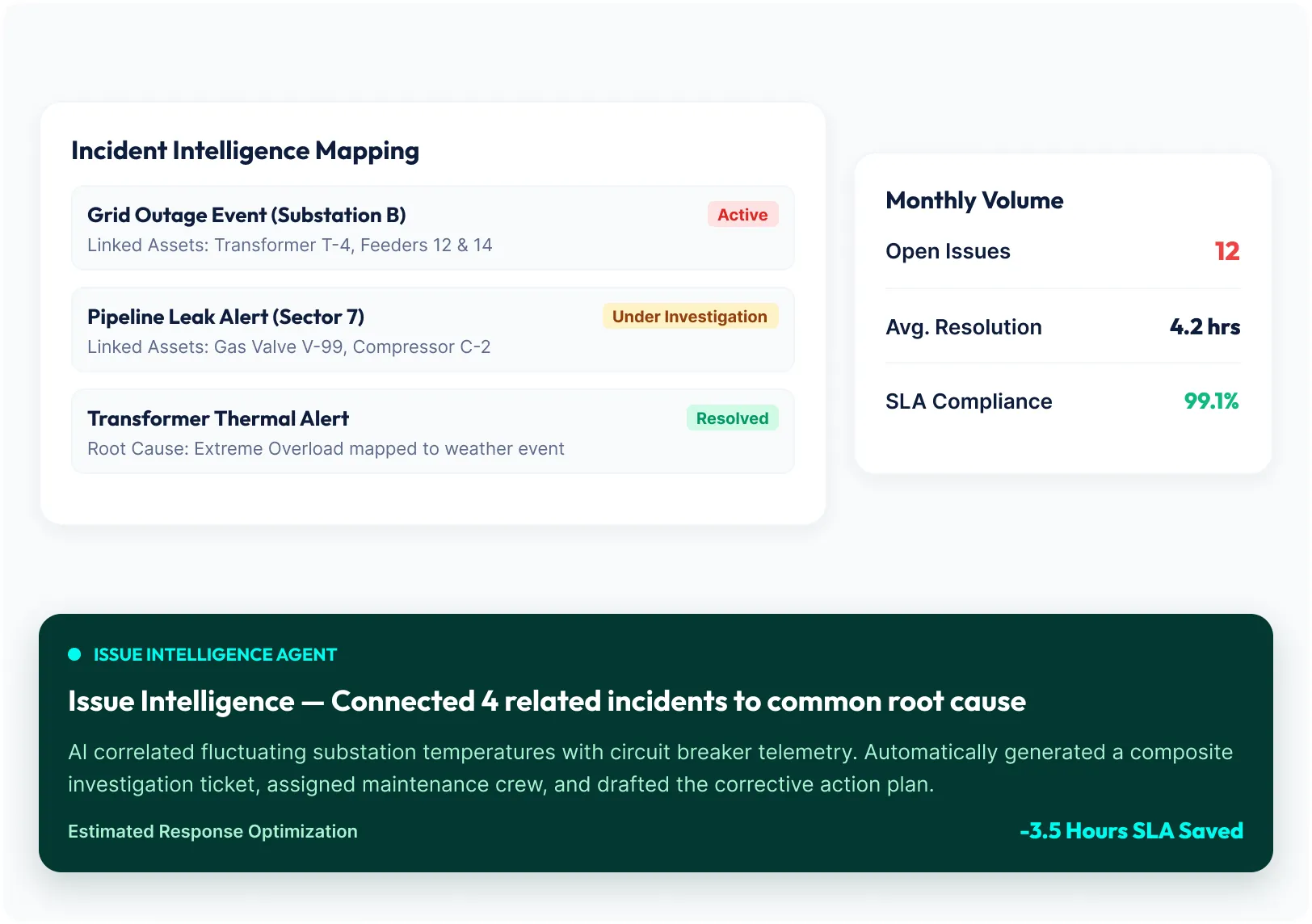
Task: Click the Avg. Resolution label
Action: click(x=964, y=327)
